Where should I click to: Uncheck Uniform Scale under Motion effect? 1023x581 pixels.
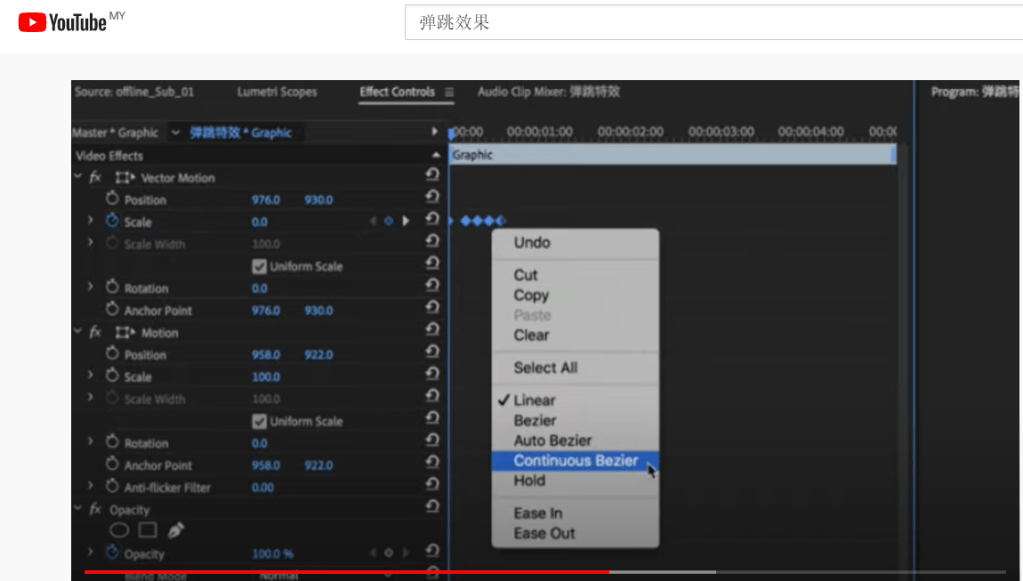coord(259,421)
